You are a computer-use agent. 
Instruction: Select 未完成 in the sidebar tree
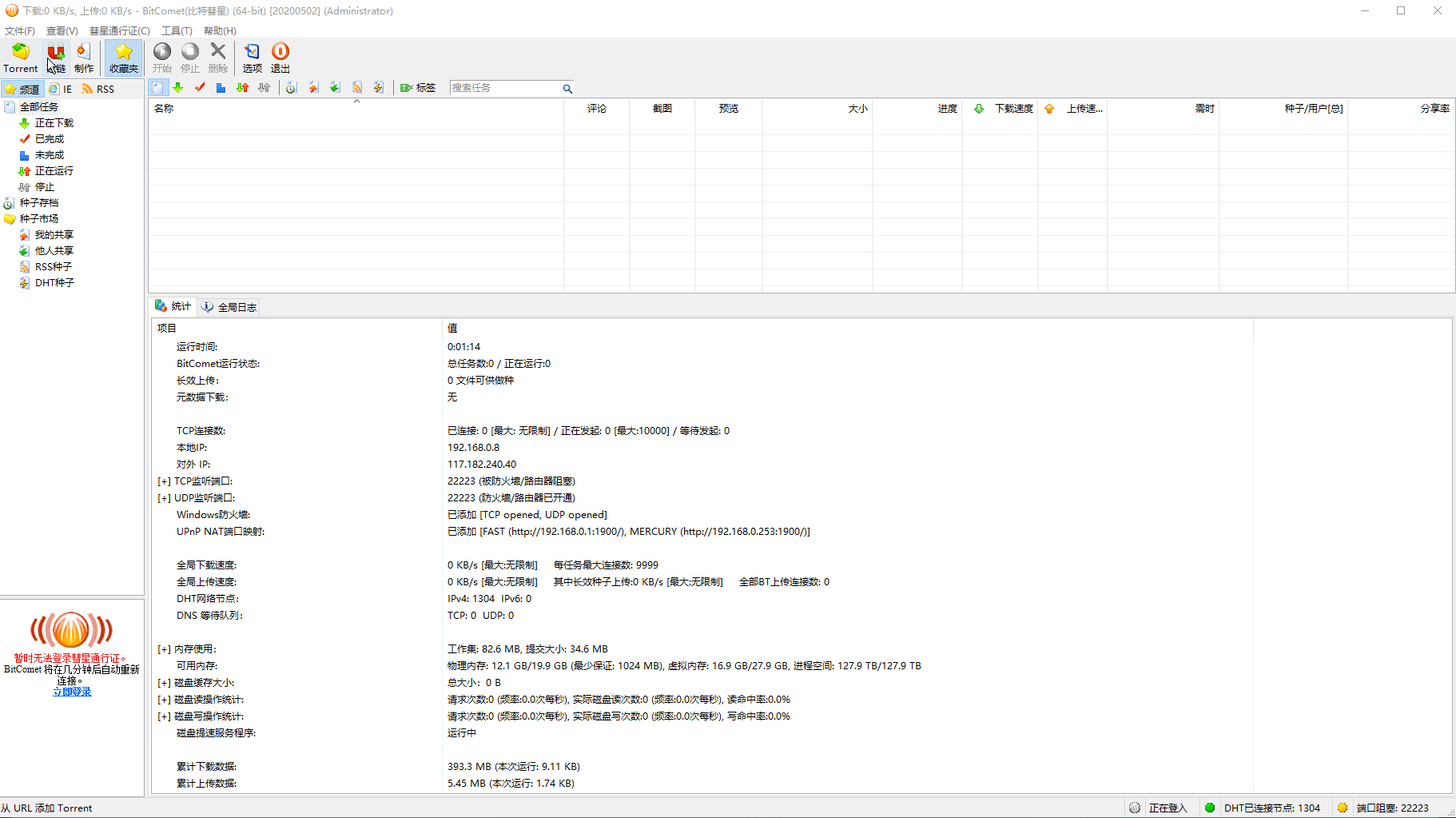(49, 155)
